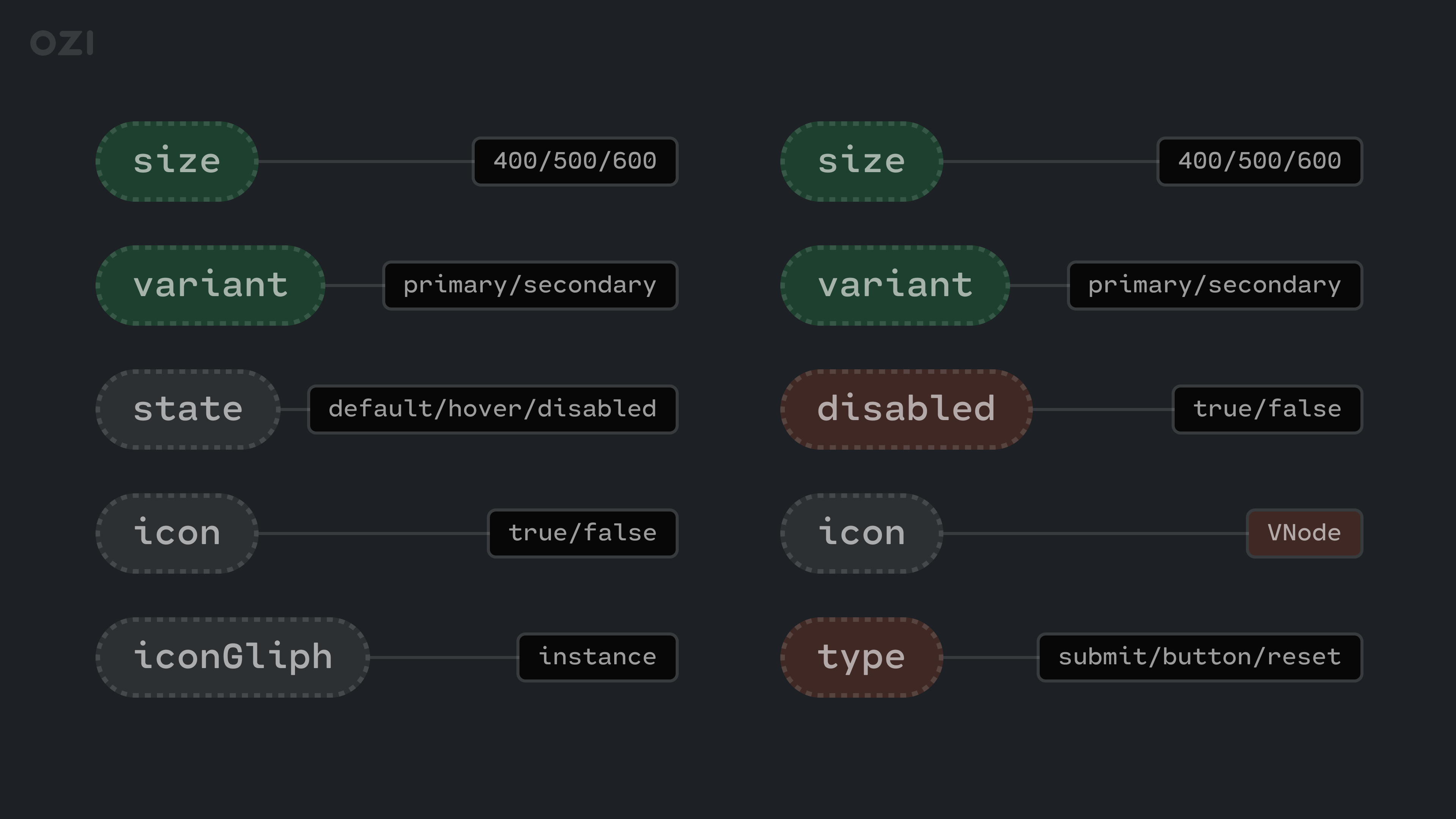Select the green variant pill in left column
1456x819 pixels.
210,285
